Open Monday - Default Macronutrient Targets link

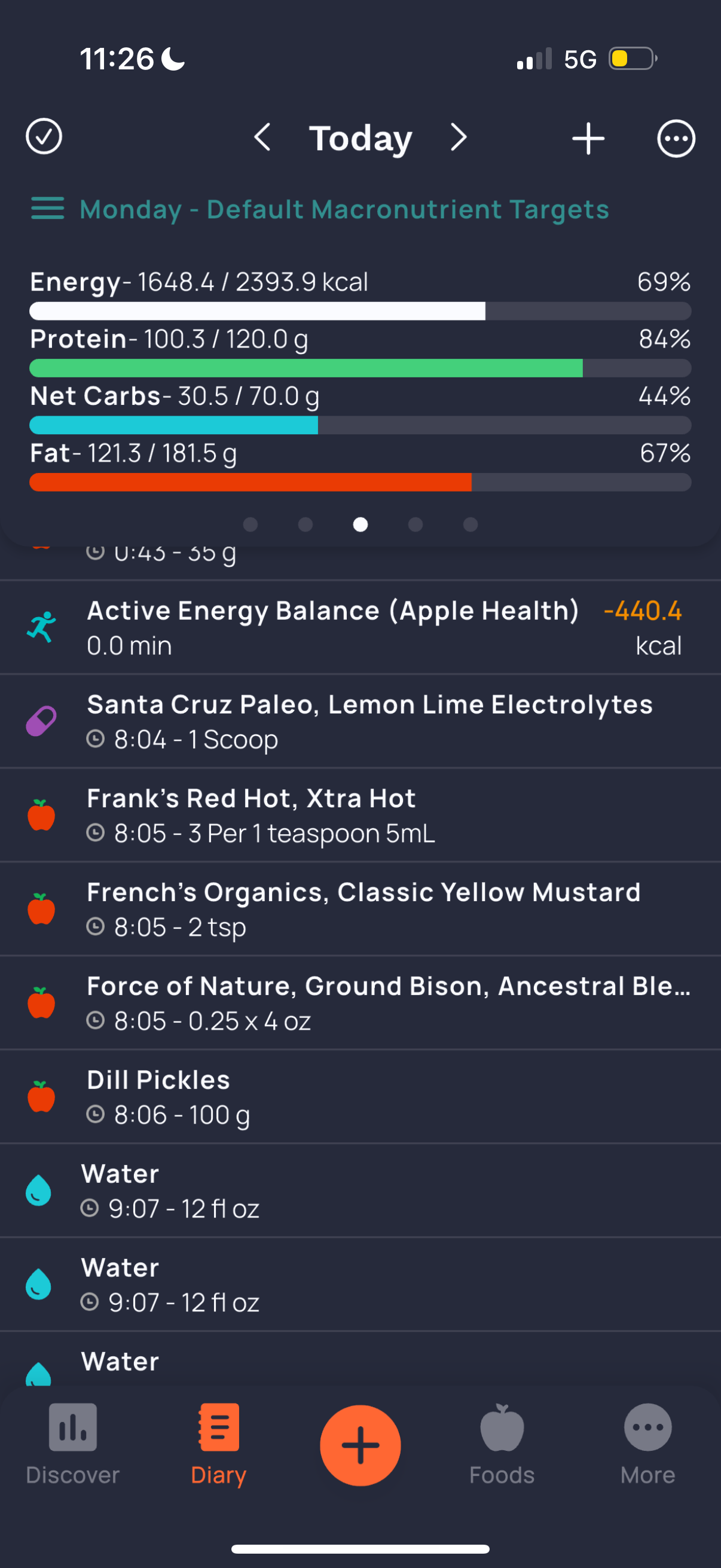(344, 209)
